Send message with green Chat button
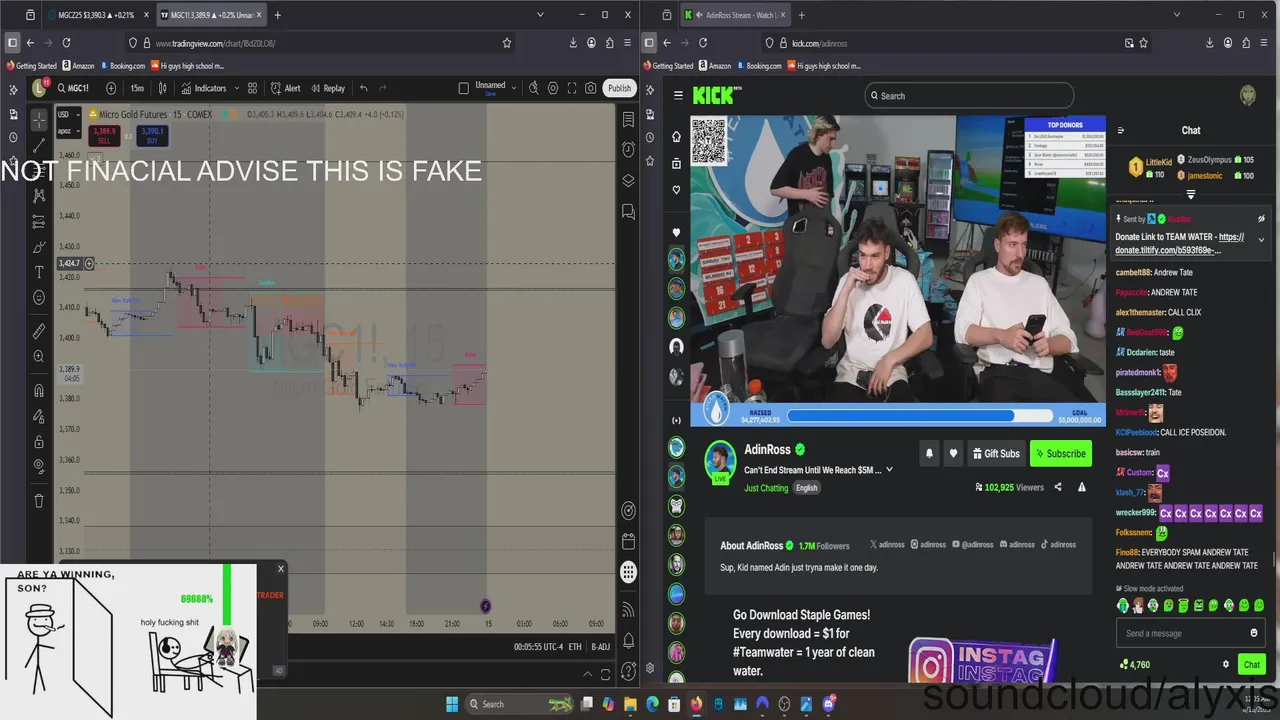The image size is (1280, 720). click(x=1251, y=664)
